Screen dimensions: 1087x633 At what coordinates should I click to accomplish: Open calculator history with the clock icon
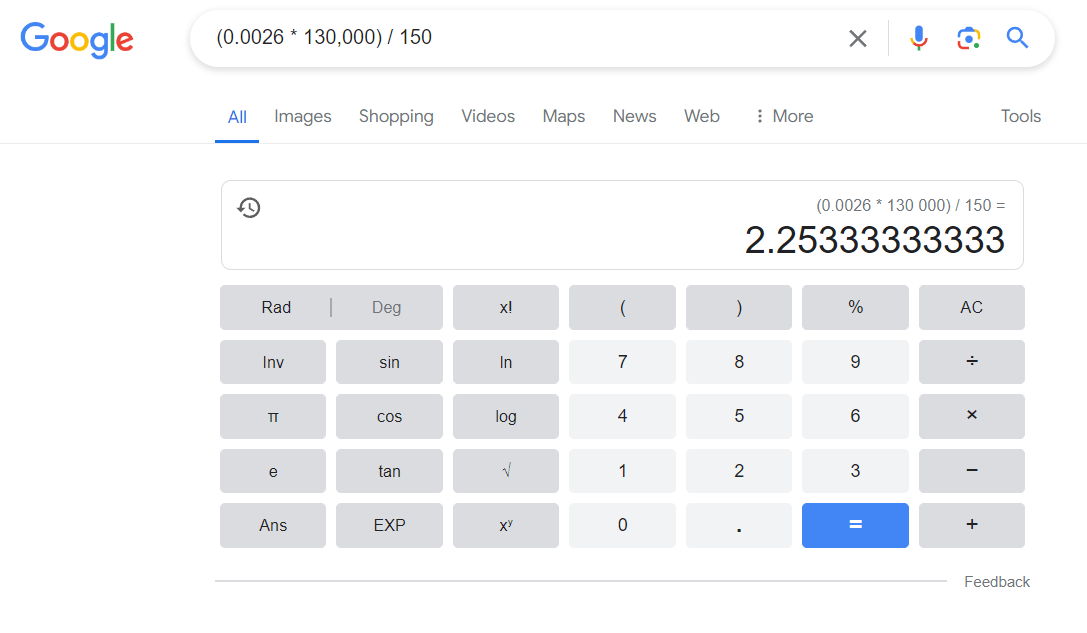click(249, 207)
